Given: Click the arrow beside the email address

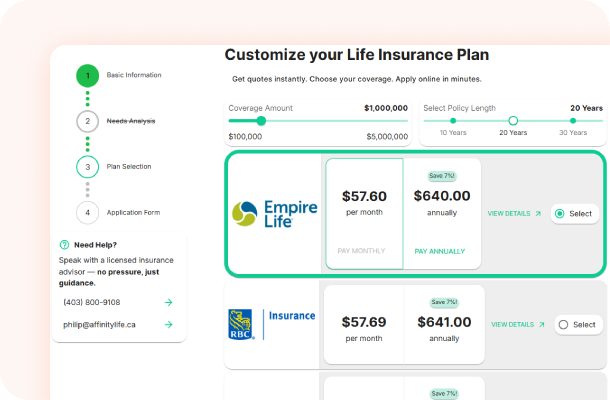Looking at the screenshot, I should (x=168, y=324).
